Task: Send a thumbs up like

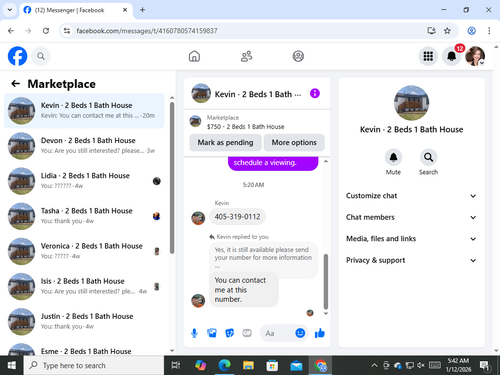Action: coord(320,333)
